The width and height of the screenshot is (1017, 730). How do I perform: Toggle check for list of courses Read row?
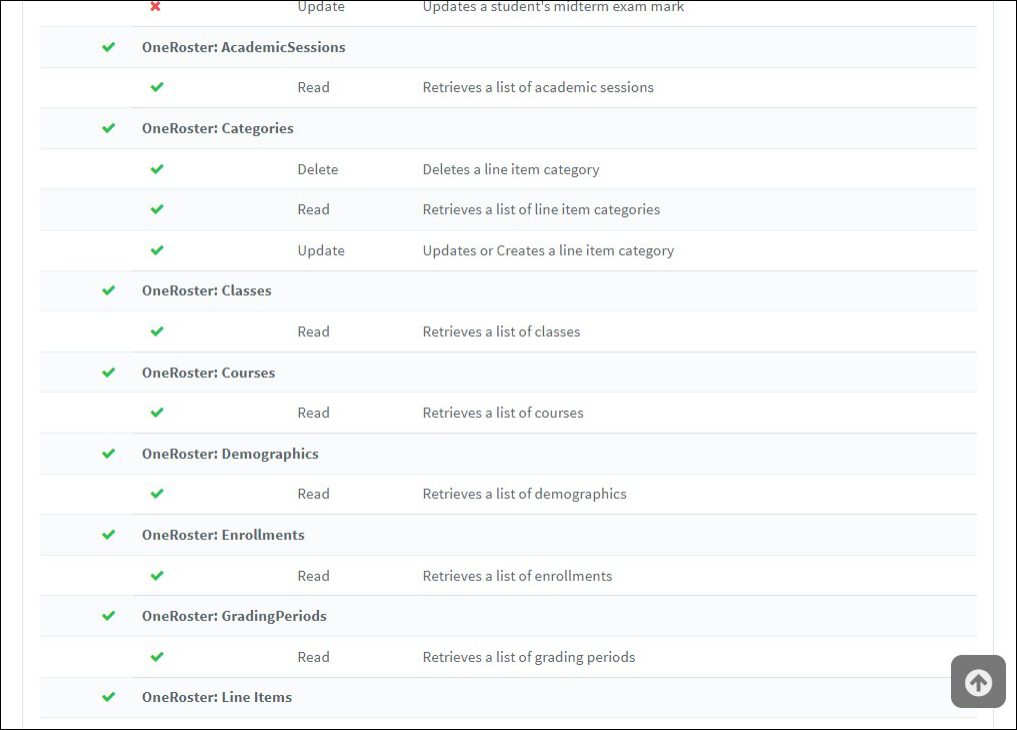pos(157,412)
